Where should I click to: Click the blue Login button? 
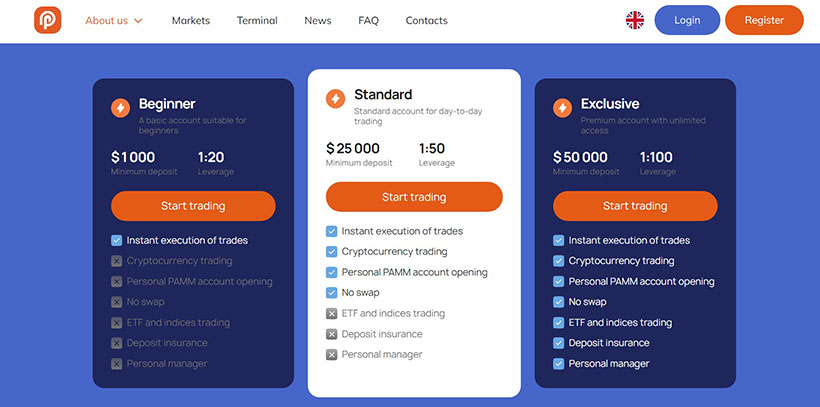[x=687, y=20]
